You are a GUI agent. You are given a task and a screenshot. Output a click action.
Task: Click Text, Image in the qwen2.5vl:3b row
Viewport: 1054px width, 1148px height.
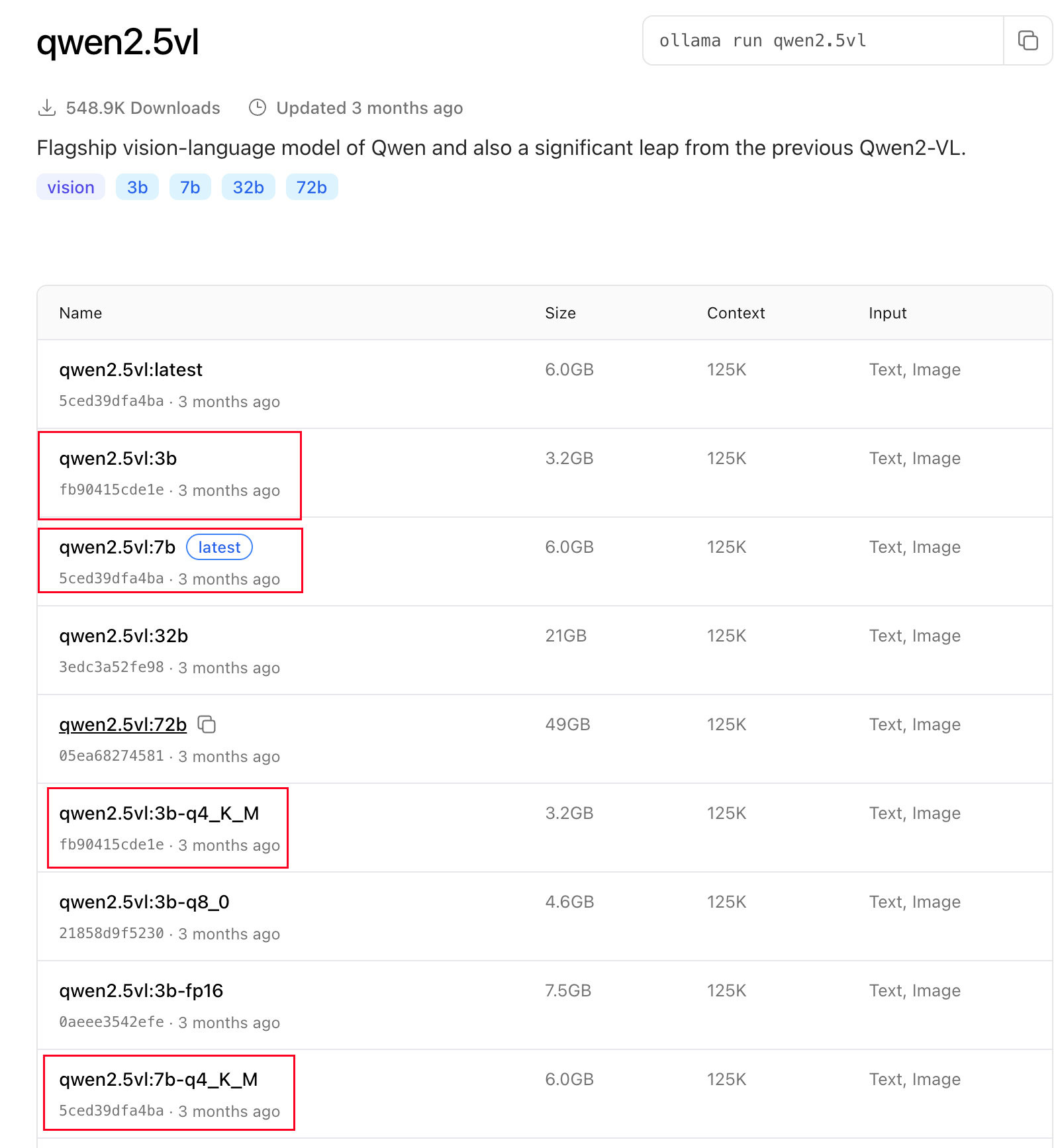point(914,458)
